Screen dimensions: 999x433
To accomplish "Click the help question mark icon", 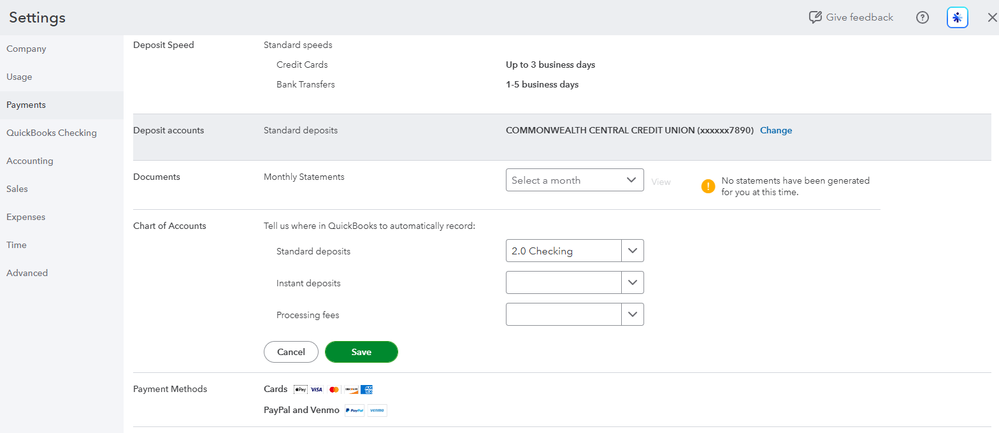I will 922,18.
